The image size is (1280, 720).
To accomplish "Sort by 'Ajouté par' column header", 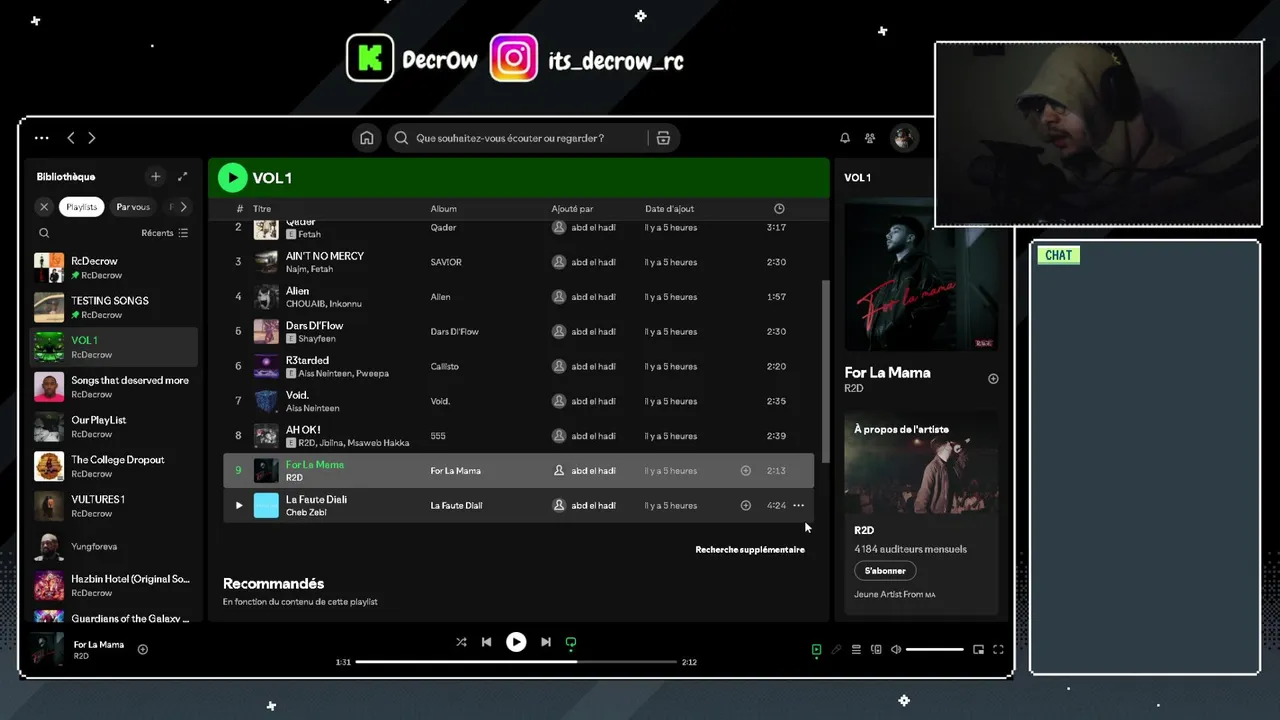I will coord(572,209).
